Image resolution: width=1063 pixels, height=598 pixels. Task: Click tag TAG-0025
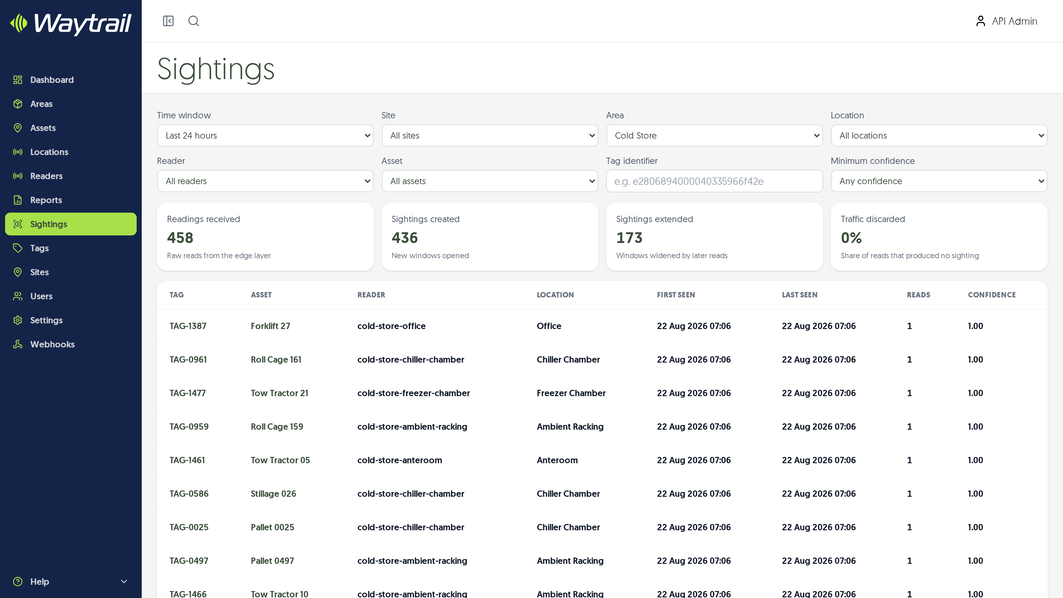point(188,527)
